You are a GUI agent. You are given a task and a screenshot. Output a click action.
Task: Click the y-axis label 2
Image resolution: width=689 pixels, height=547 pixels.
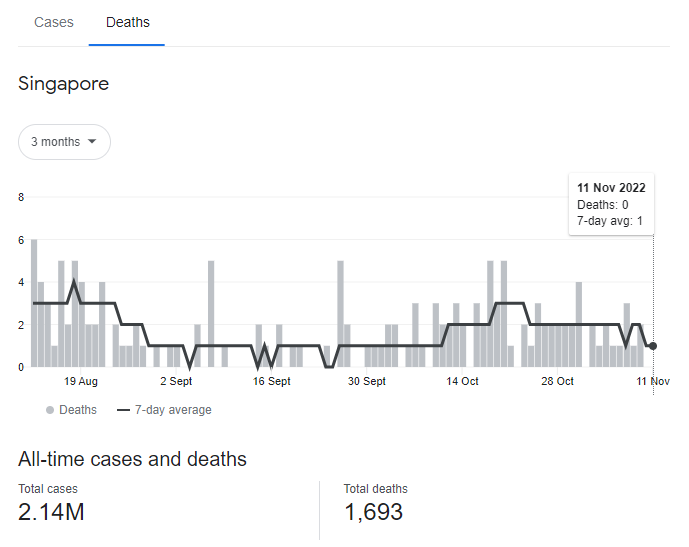pyautogui.click(x=21, y=326)
